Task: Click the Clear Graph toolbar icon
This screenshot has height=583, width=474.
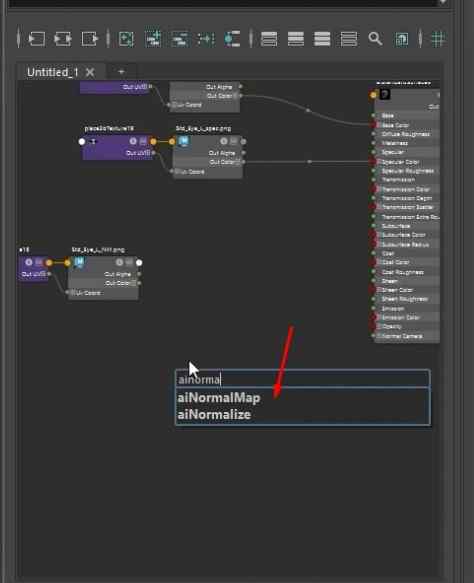Action: [126, 39]
